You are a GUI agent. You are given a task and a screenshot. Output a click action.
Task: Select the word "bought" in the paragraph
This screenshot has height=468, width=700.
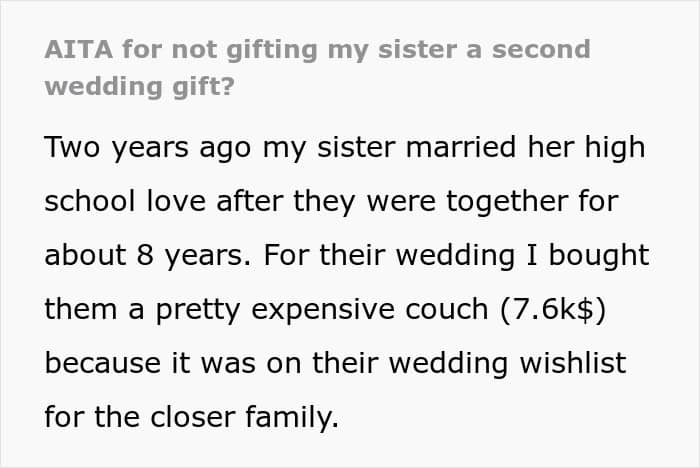(599, 256)
